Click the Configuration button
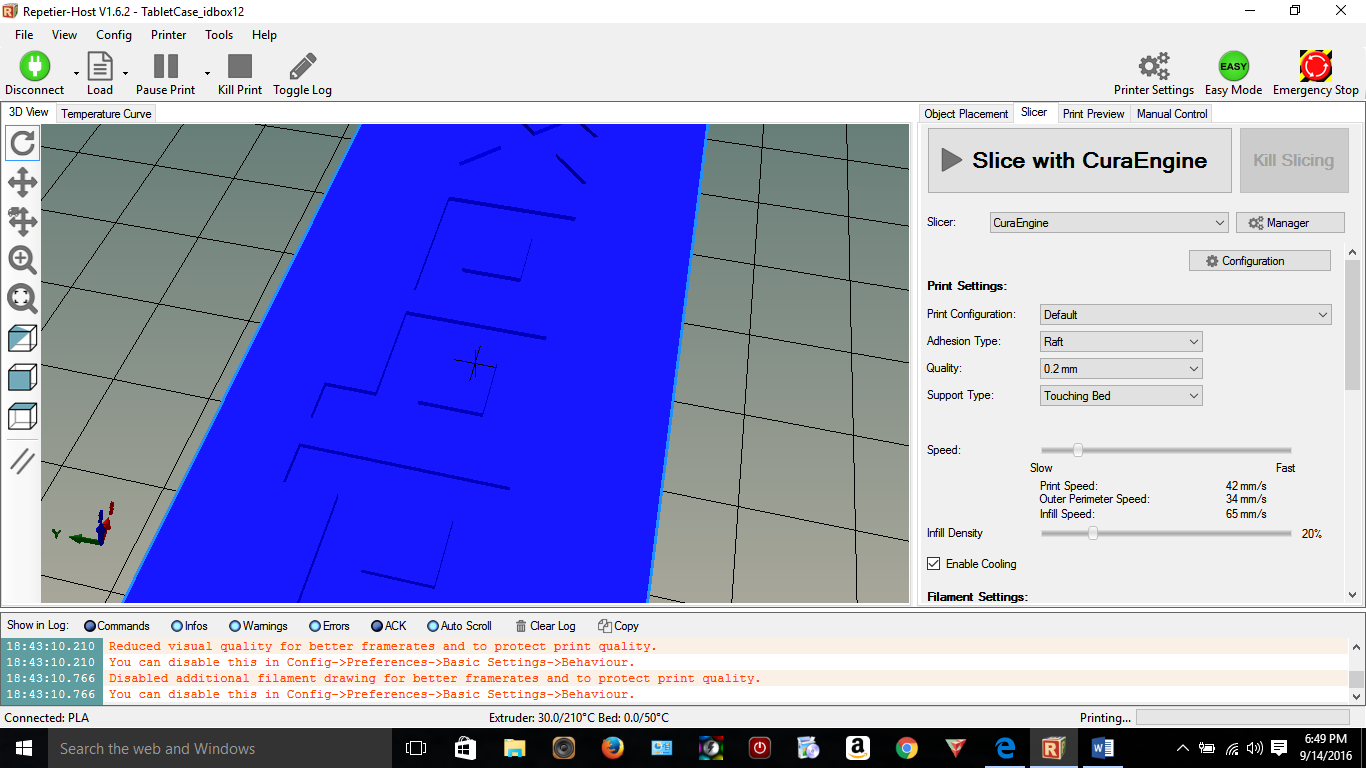 1260,261
